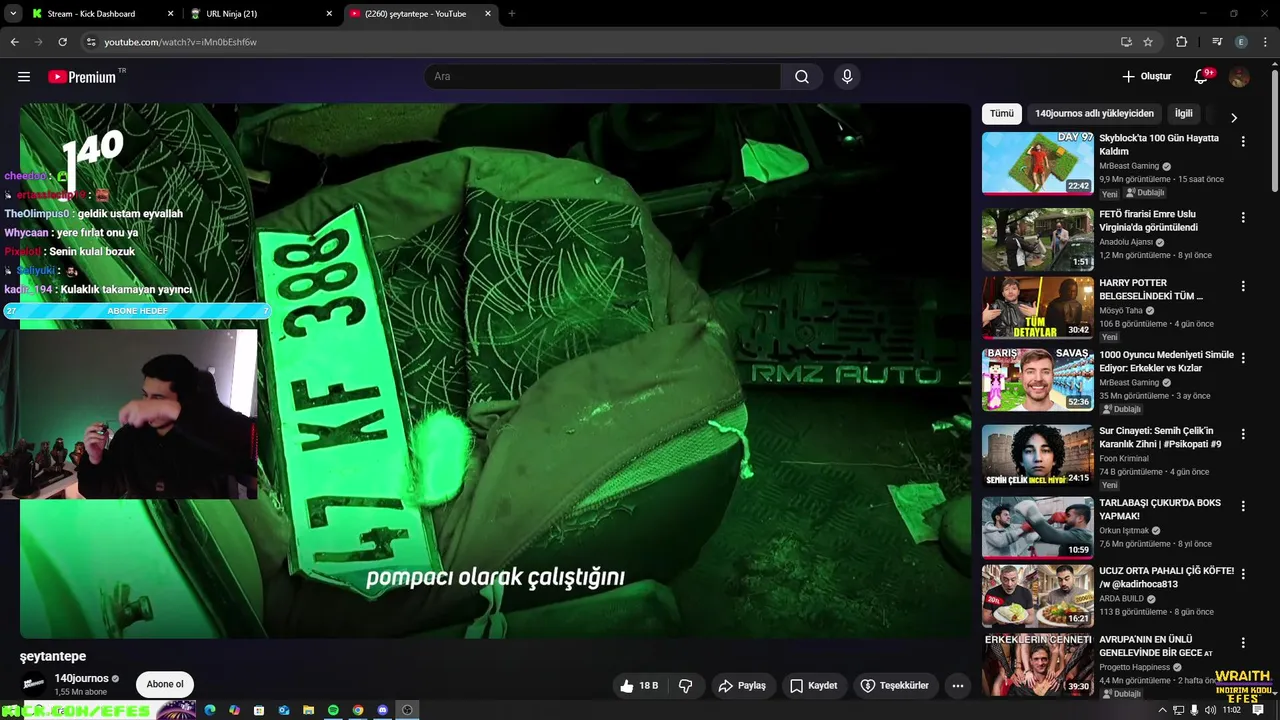The width and height of the screenshot is (1280, 720).
Task: Open Chrome three-dot menu
Action: (1265, 42)
